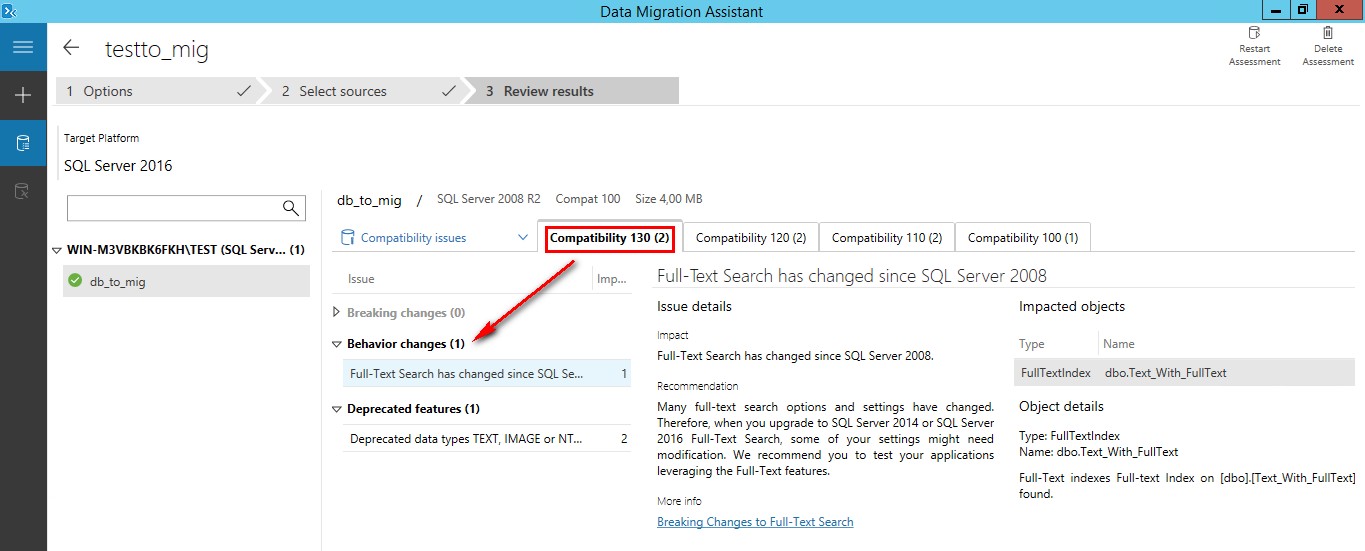
Task: Close the Data Migration Assistant window
Action: pyautogui.click(x=1339, y=9)
